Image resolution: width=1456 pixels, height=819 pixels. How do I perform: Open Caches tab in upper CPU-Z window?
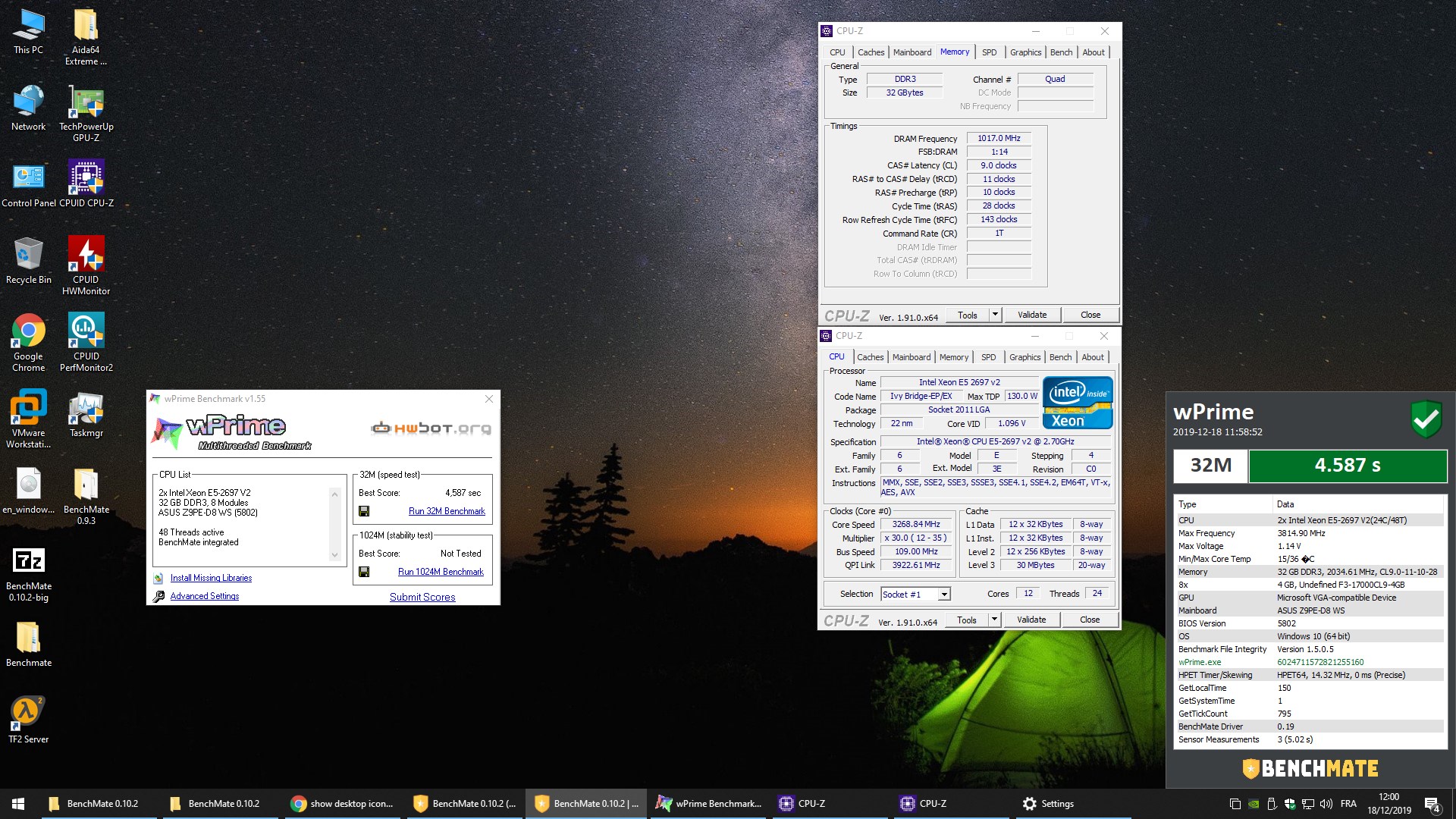871,52
